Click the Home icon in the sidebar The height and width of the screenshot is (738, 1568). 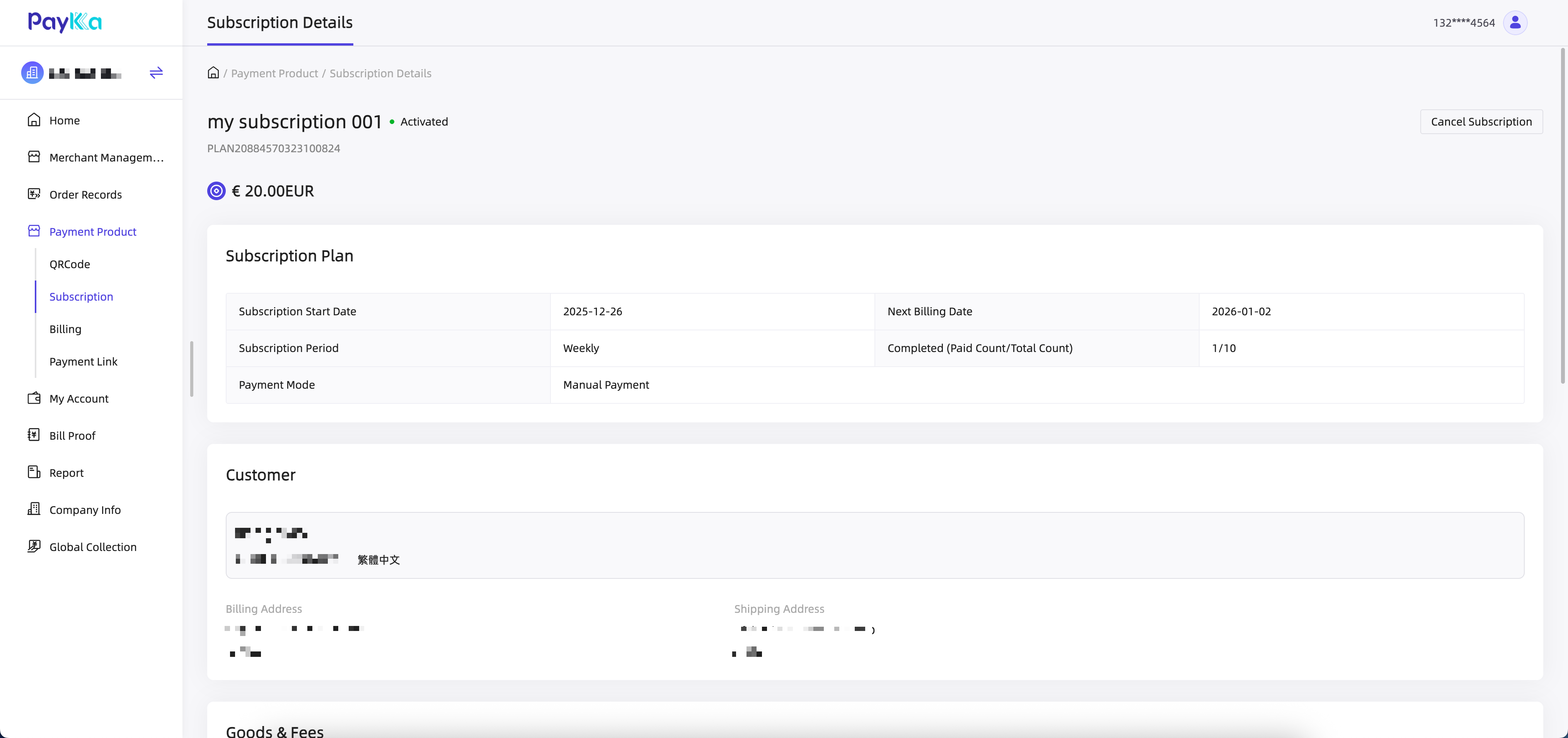point(34,120)
